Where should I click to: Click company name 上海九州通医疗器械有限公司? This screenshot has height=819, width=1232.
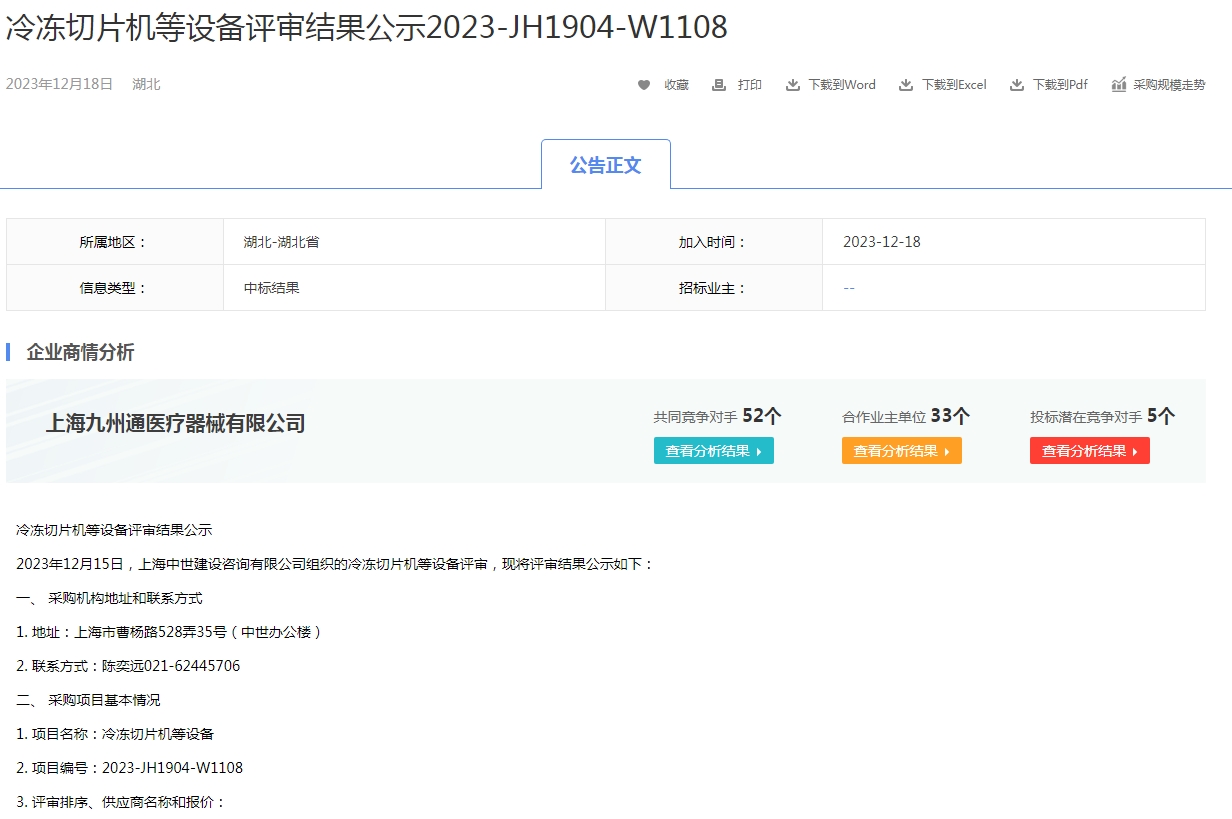tap(176, 424)
